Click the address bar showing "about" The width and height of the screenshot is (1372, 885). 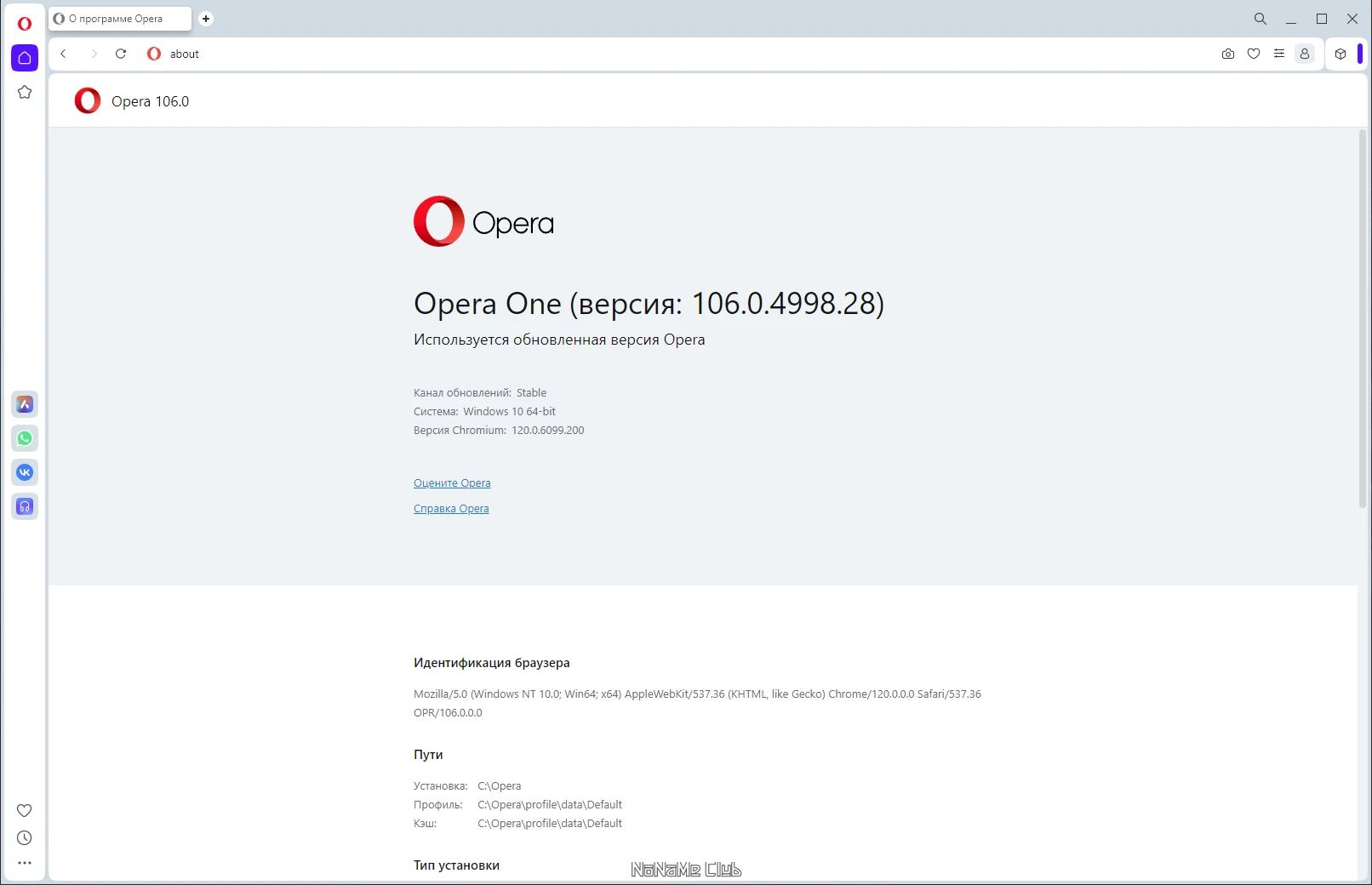tap(681, 54)
